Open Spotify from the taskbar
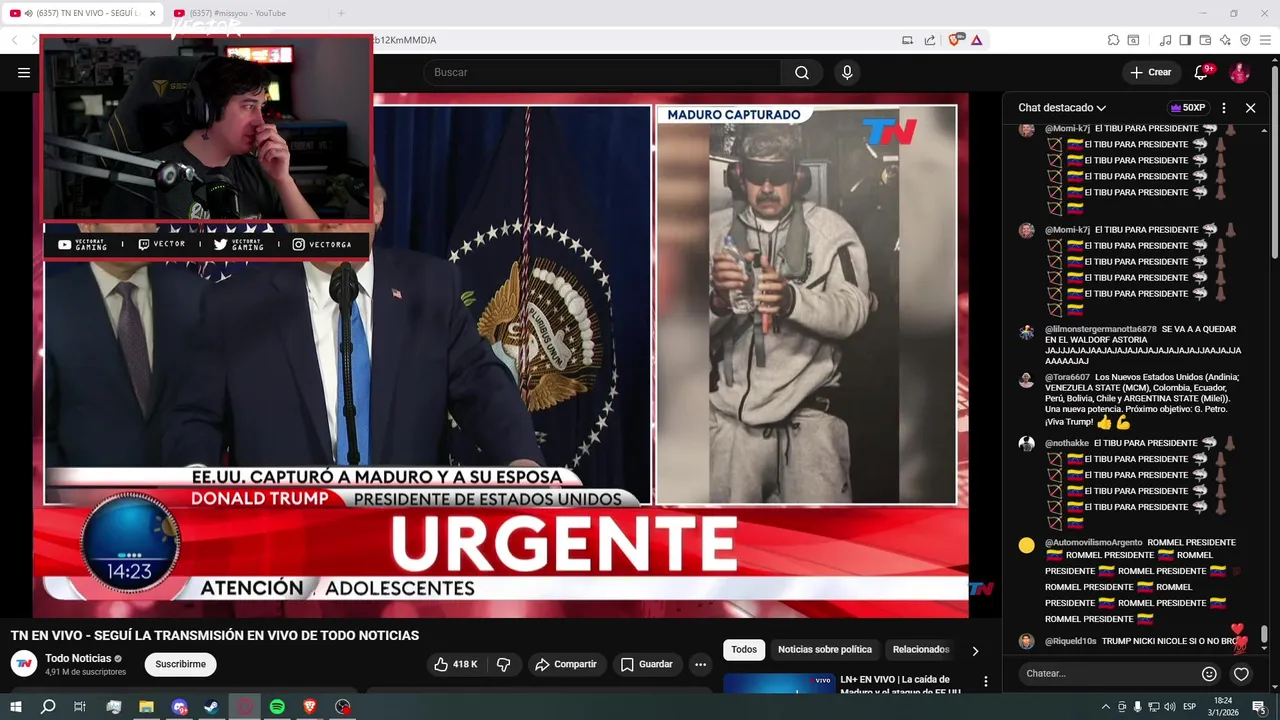 [277, 707]
